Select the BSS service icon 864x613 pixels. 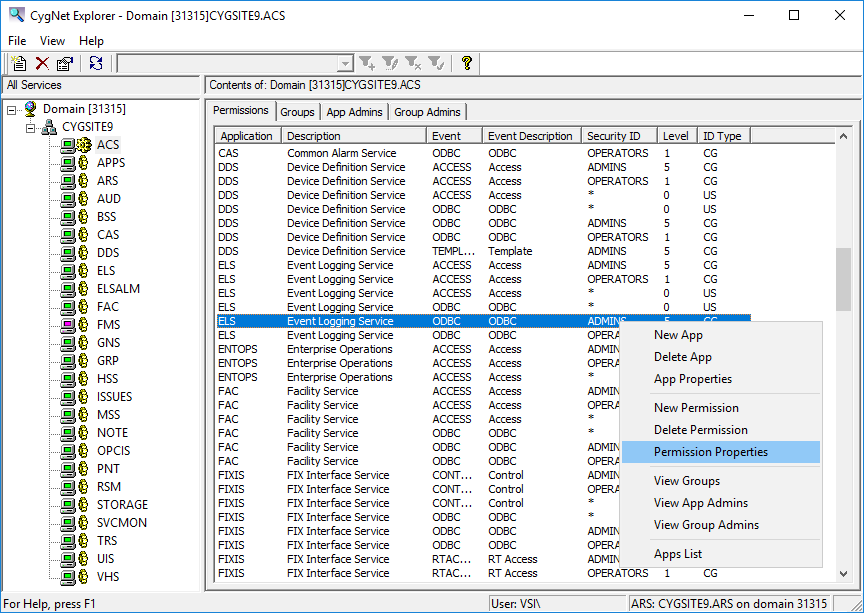(74, 217)
